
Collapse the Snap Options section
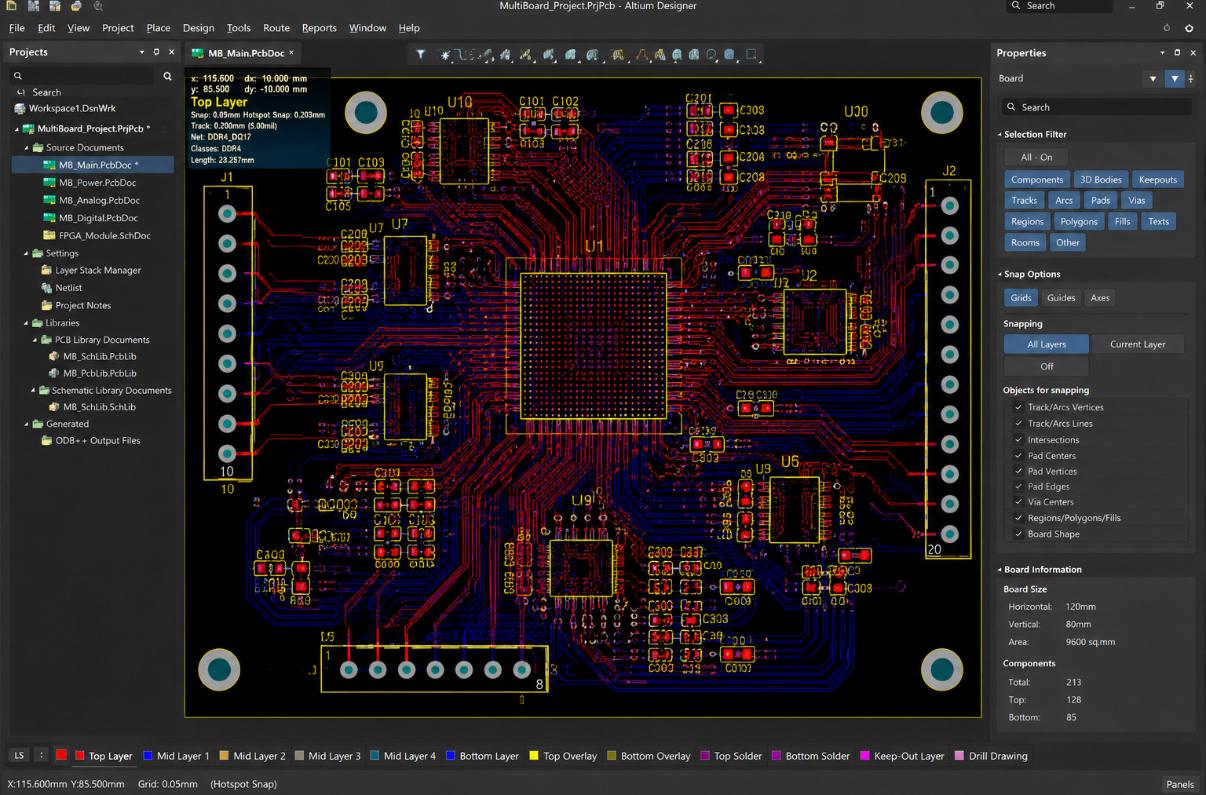1000,274
